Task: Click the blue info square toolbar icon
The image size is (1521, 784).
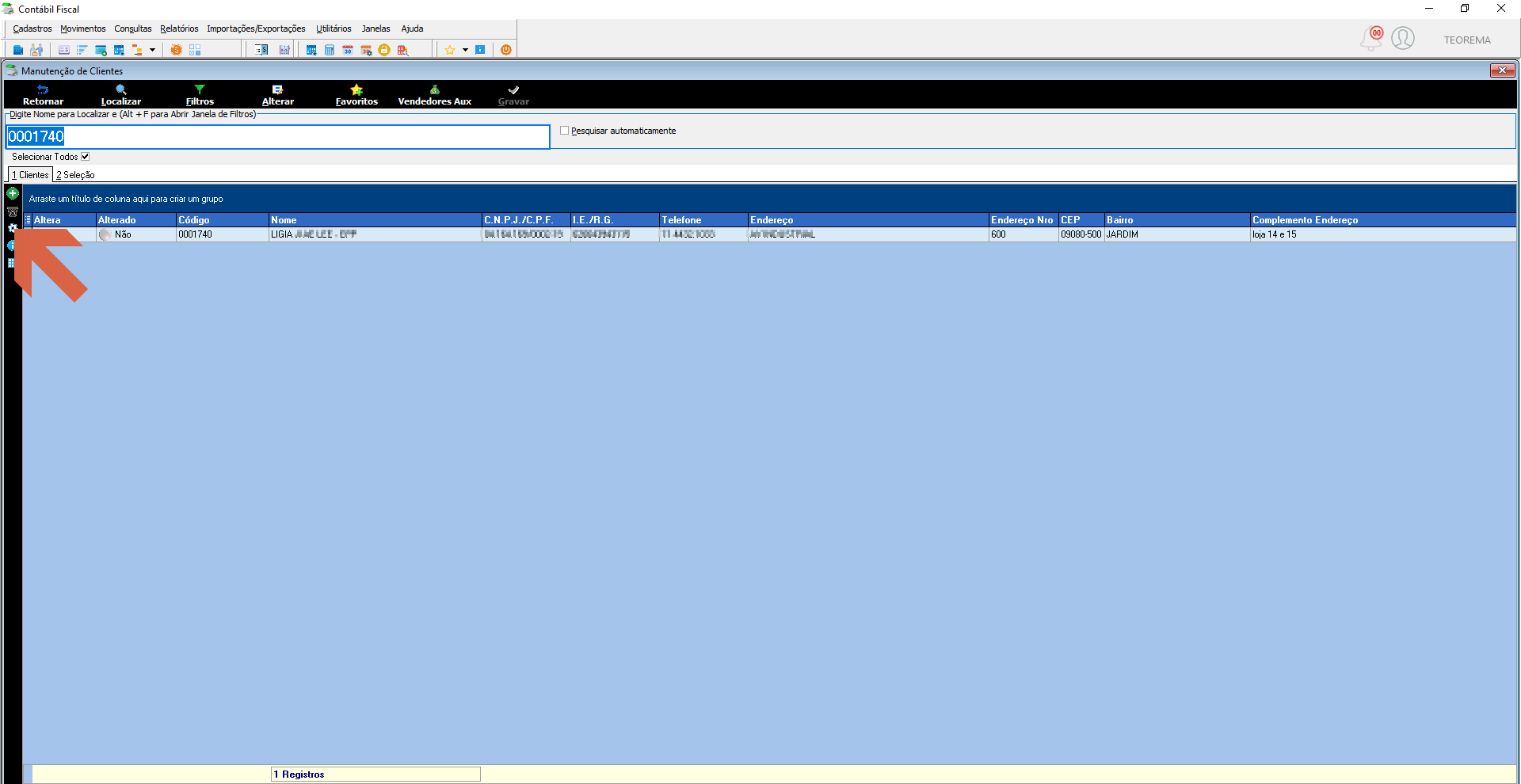Action: click(x=480, y=50)
